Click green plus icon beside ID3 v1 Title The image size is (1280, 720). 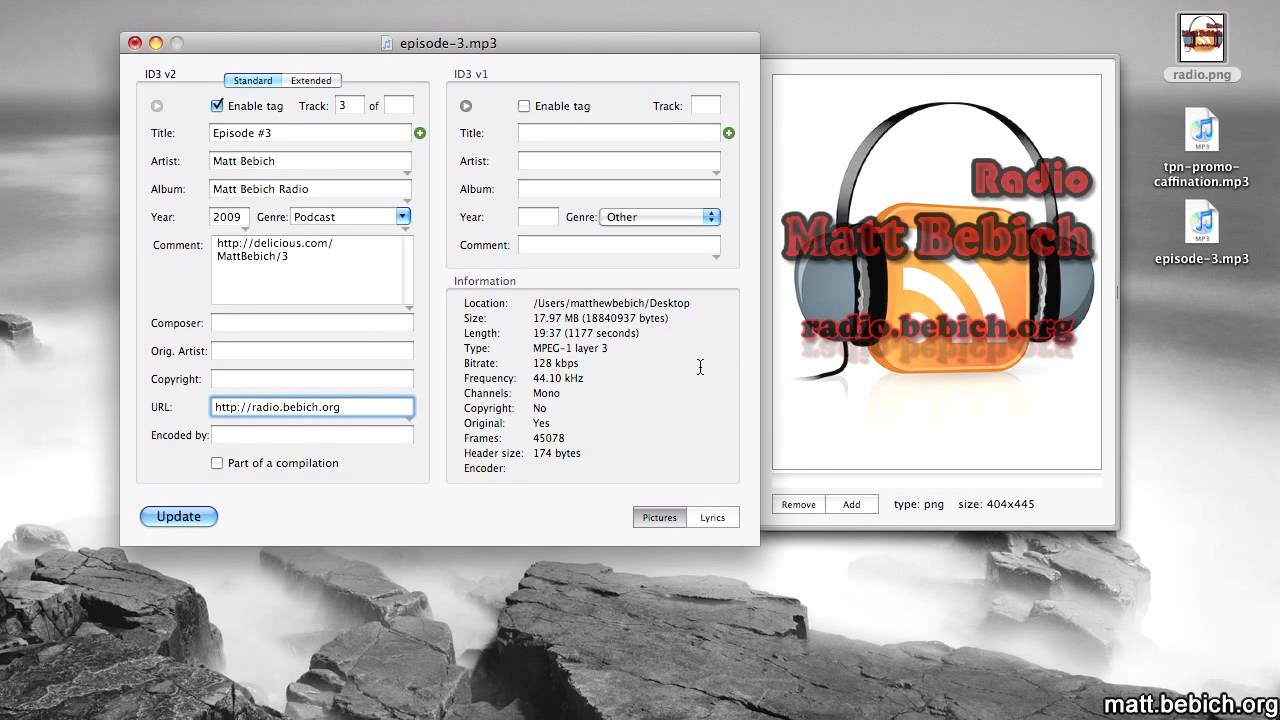point(729,133)
